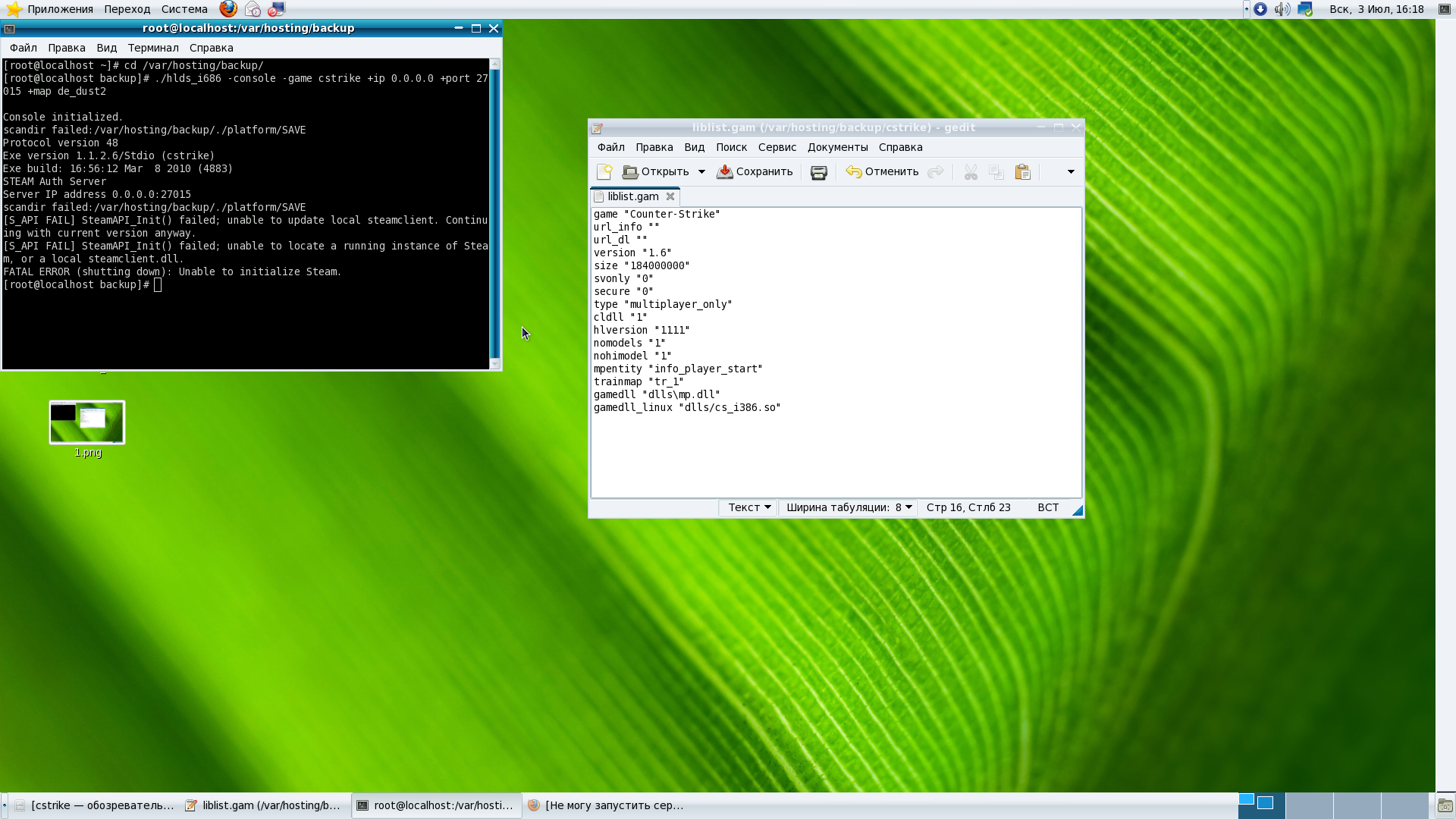
Task: Open terminal's Правка menu
Action: pyautogui.click(x=67, y=48)
